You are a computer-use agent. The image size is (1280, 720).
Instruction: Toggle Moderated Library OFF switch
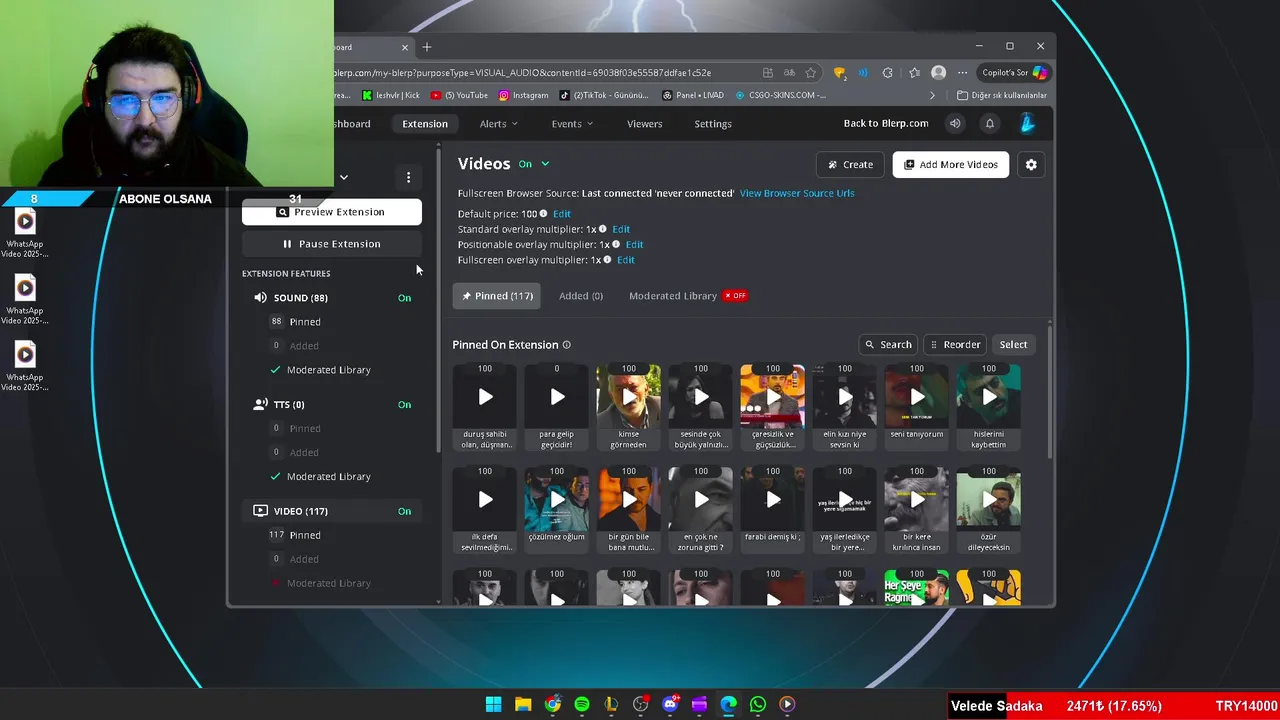(736, 296)
